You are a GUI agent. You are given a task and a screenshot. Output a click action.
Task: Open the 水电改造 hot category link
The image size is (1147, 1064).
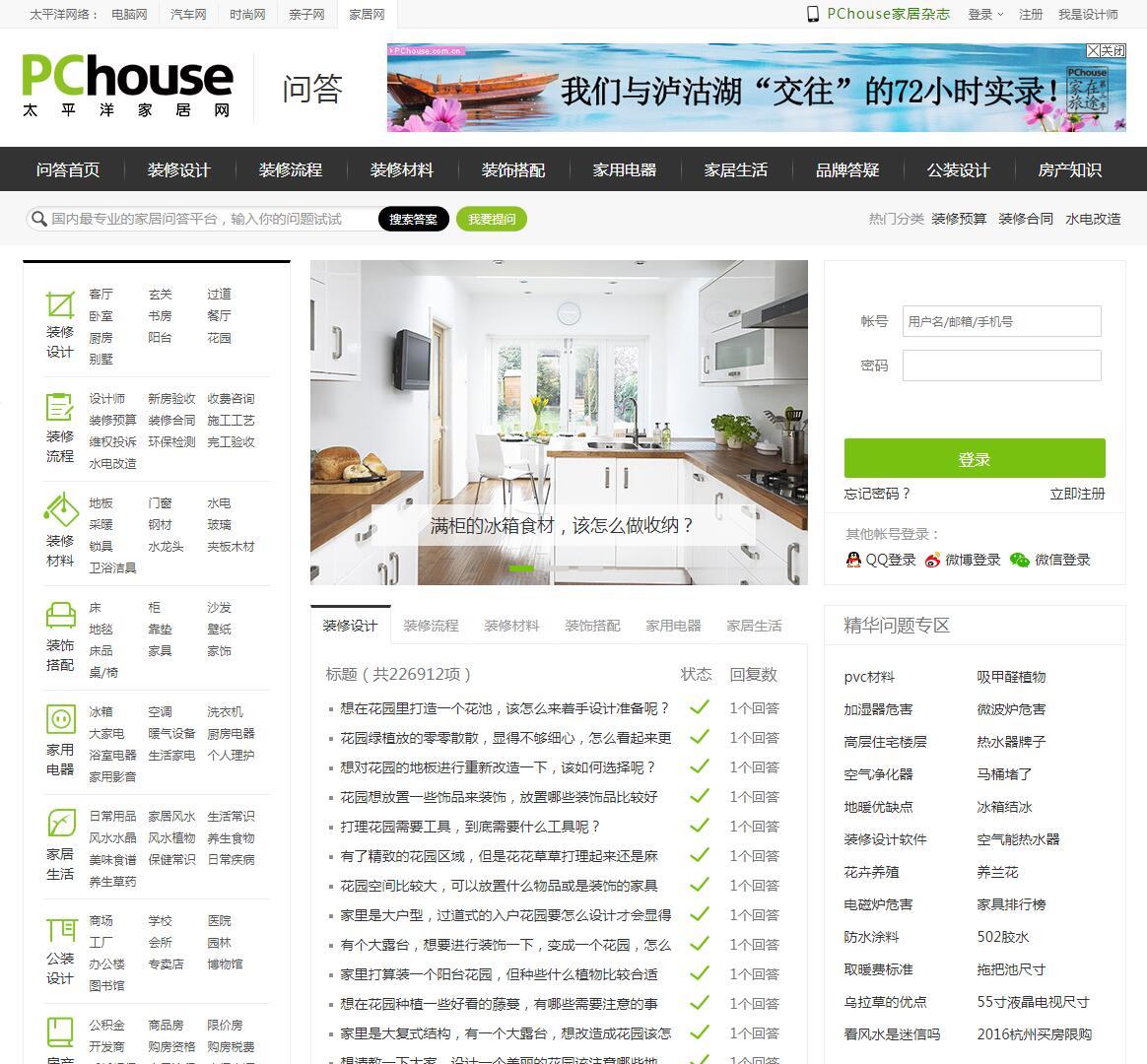1093,219
